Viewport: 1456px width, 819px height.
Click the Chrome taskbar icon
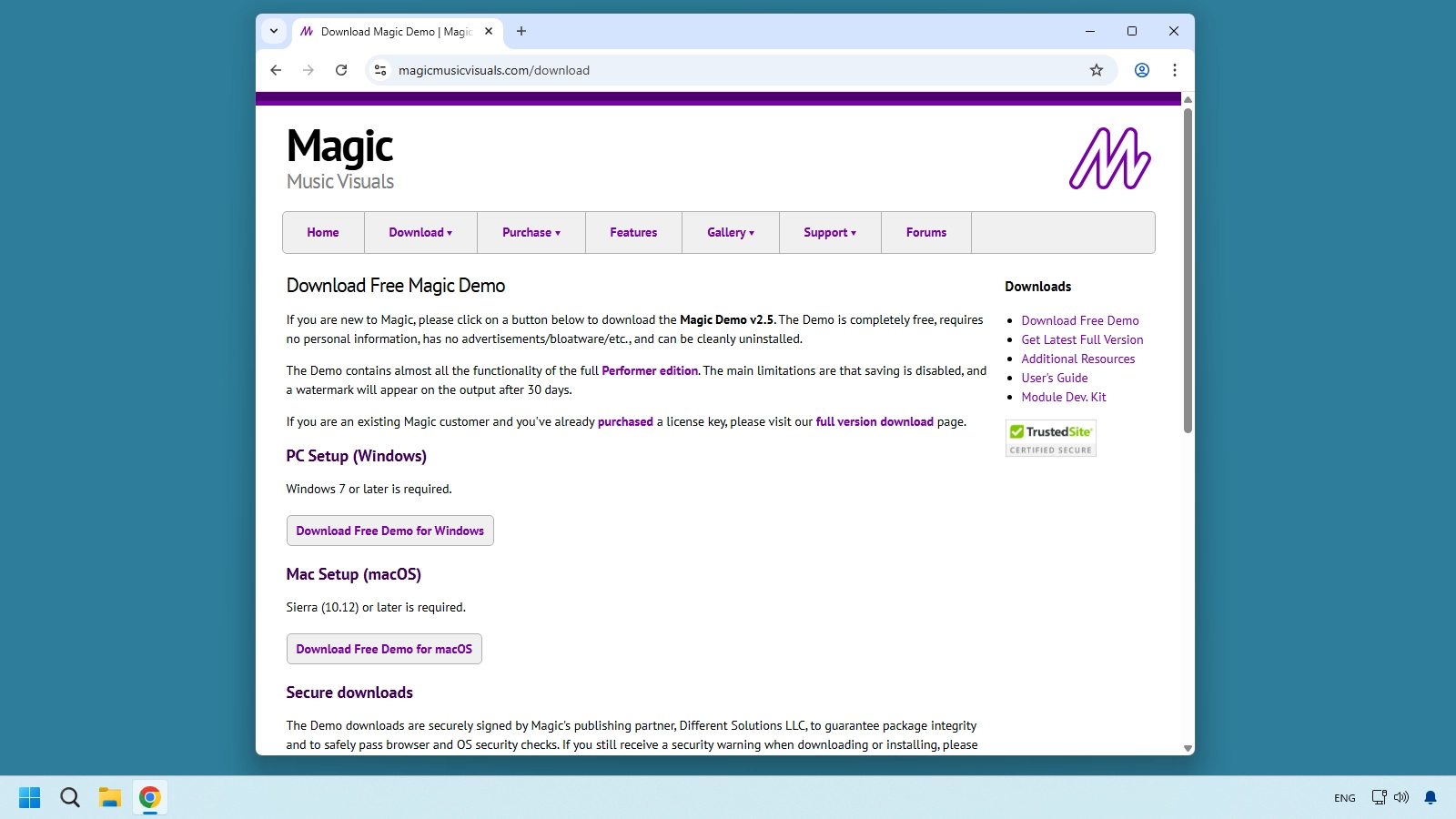pos(150,797)
